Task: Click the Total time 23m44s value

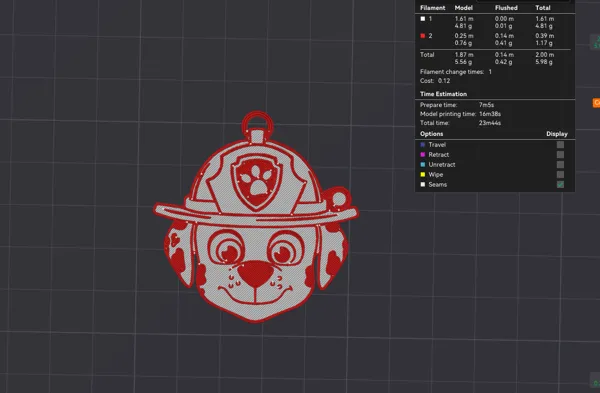Action: coord(490,123)
